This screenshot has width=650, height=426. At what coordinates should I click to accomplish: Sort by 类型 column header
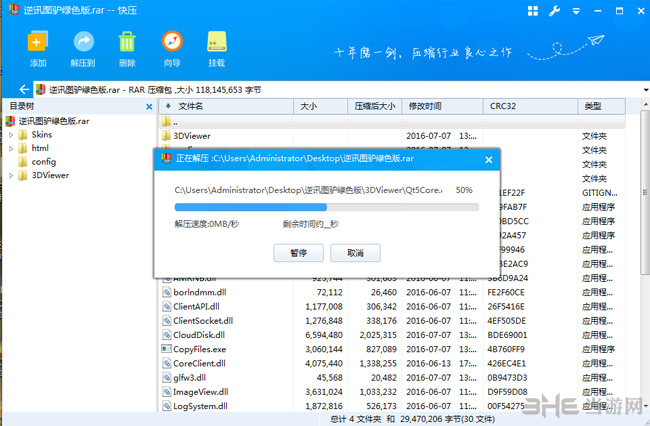coord(601,106)
